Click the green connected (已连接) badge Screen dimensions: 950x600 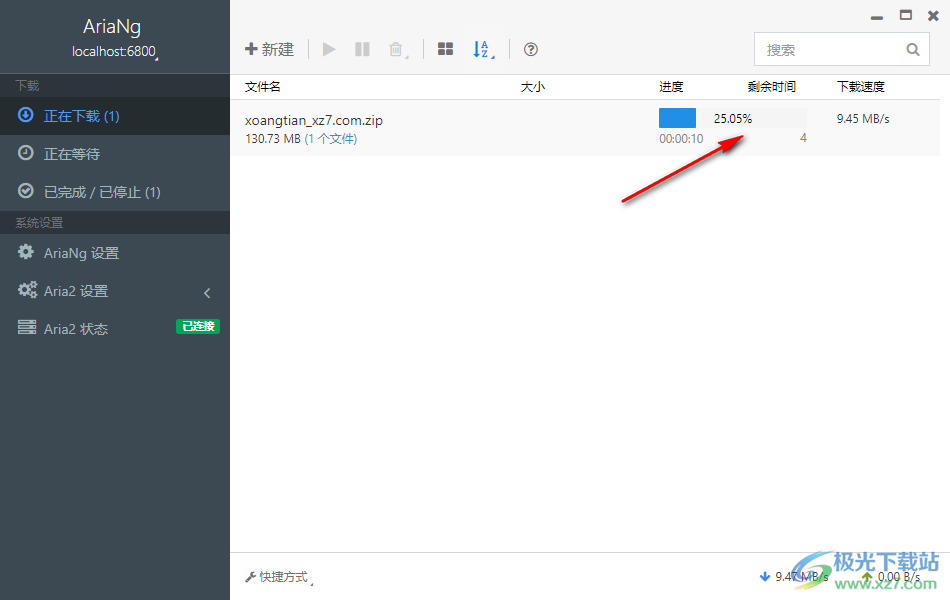tap(198, 326)
